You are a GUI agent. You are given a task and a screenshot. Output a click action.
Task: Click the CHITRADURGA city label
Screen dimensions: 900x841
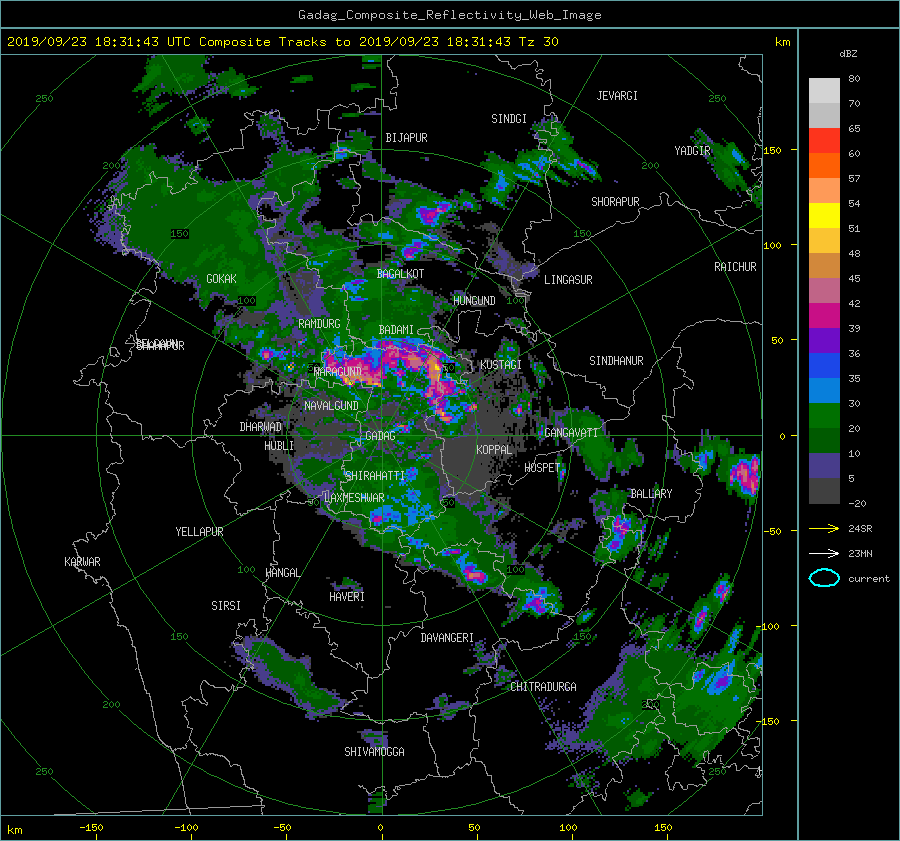pos(544,687)
